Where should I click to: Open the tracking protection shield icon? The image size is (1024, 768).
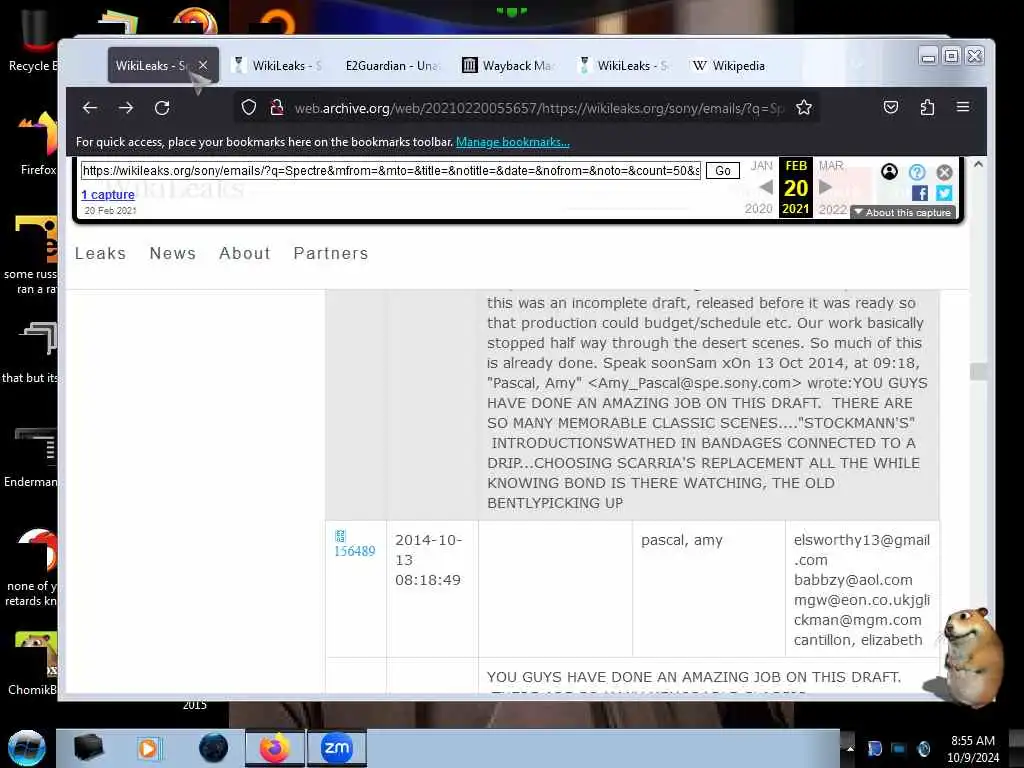tap(249, 107)
